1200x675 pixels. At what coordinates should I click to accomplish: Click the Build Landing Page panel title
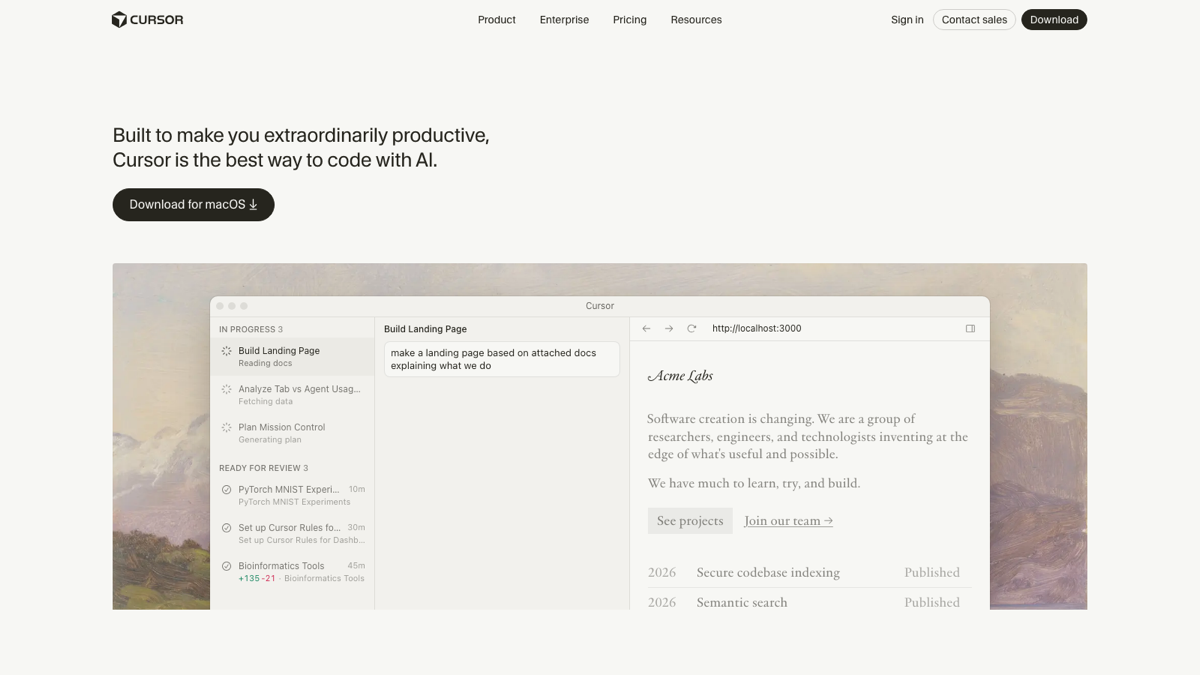(425, 329)
